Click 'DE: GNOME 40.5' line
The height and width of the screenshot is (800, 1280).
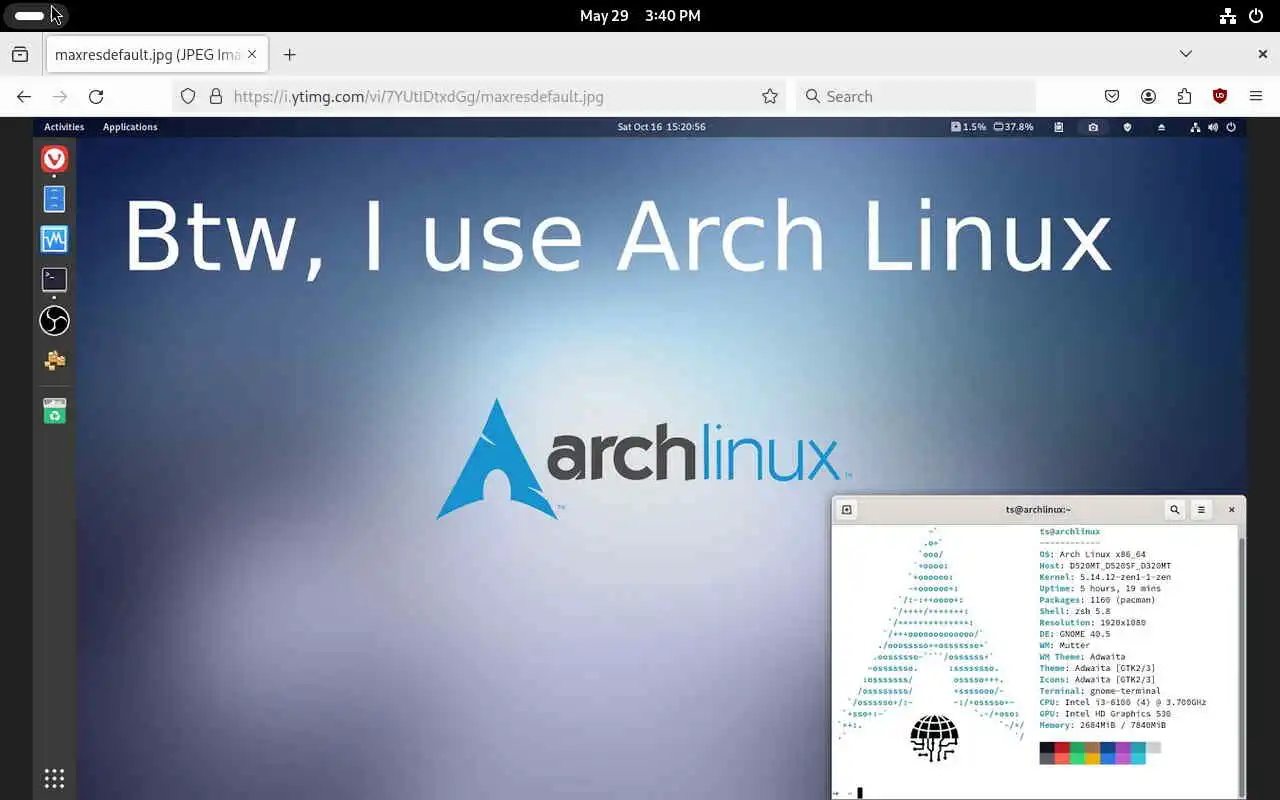point(1075,634)
